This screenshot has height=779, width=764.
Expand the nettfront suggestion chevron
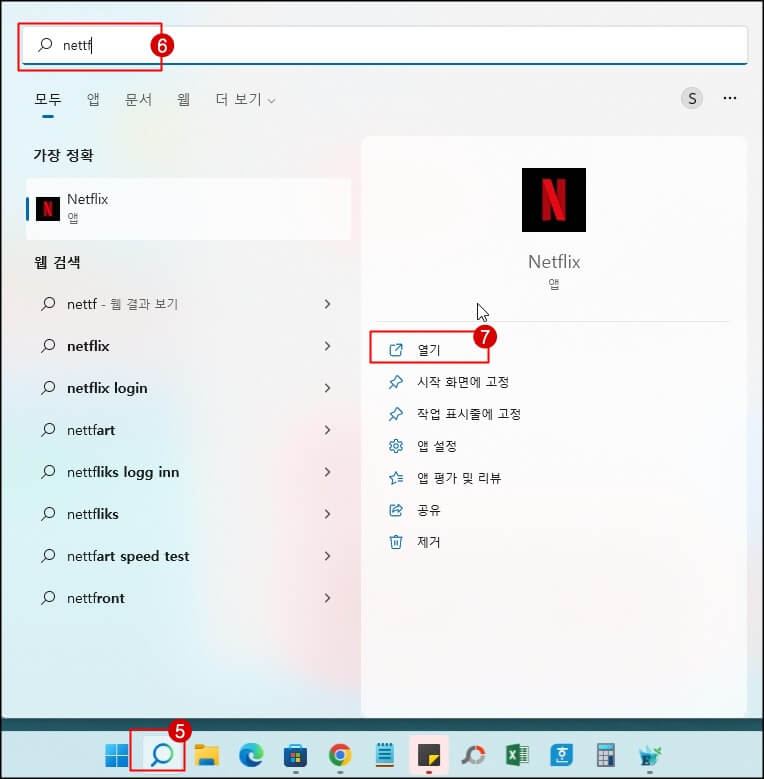(x=327, y=598)
